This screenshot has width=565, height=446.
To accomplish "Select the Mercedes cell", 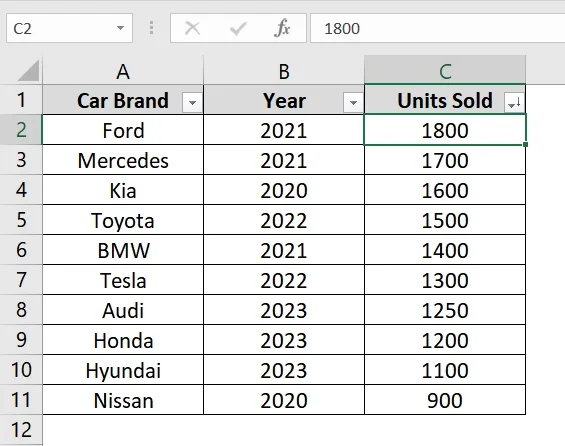I will click(x=123, y=160).
